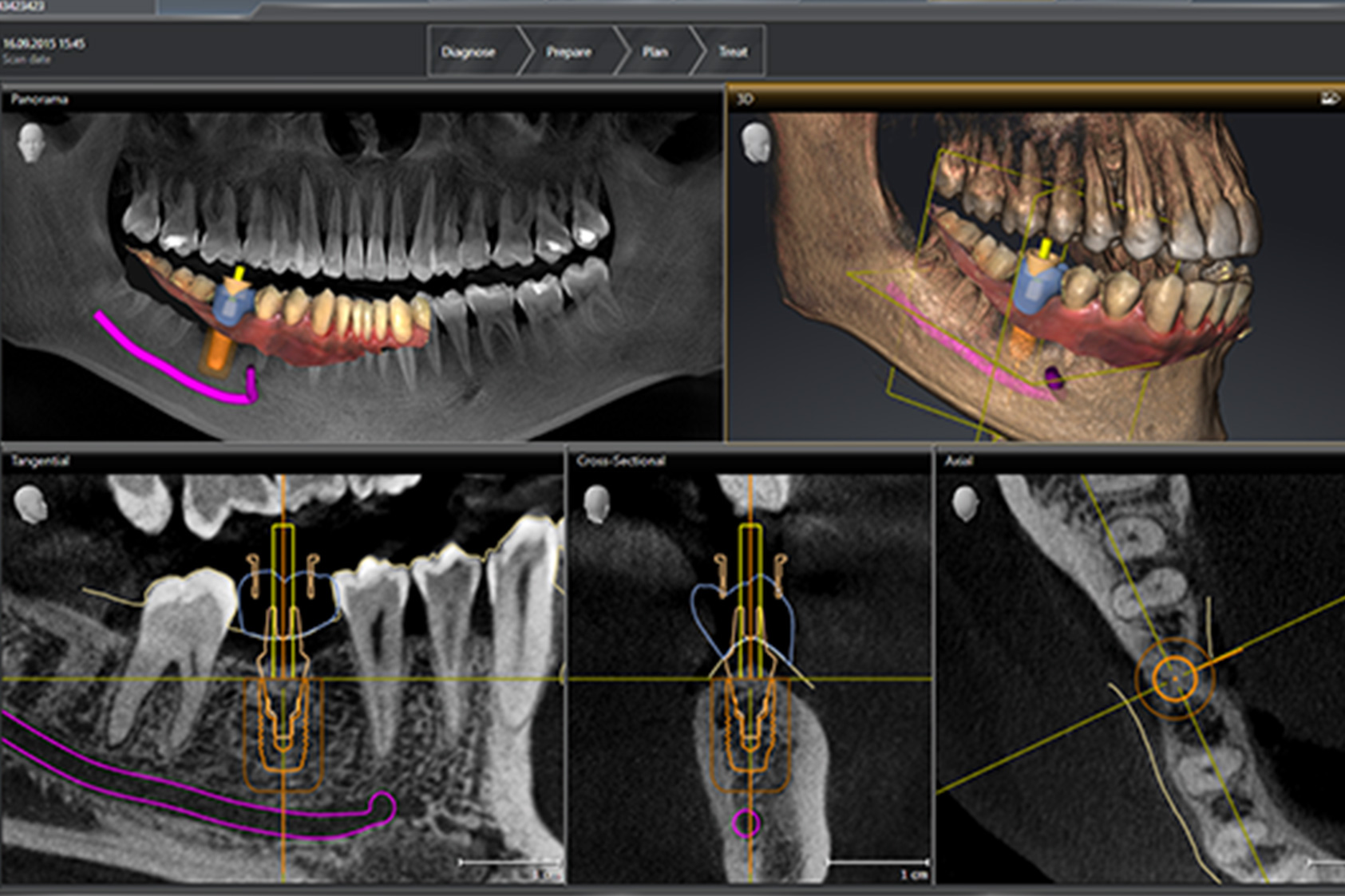Click the icon at right of 3D title bar
The width and height of the screenshot is (1345, 896).
pos(1329,99)
